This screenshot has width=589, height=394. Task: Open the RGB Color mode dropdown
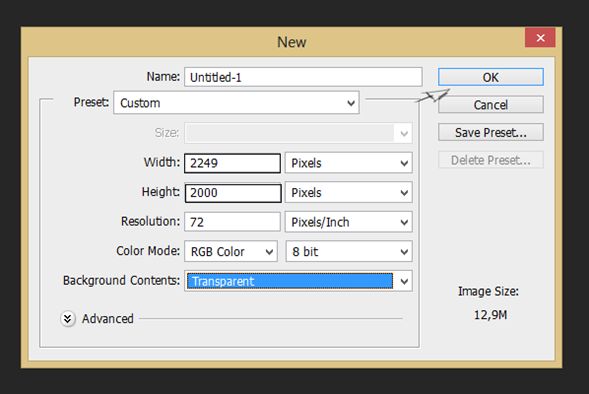click(x=231, y=251)
